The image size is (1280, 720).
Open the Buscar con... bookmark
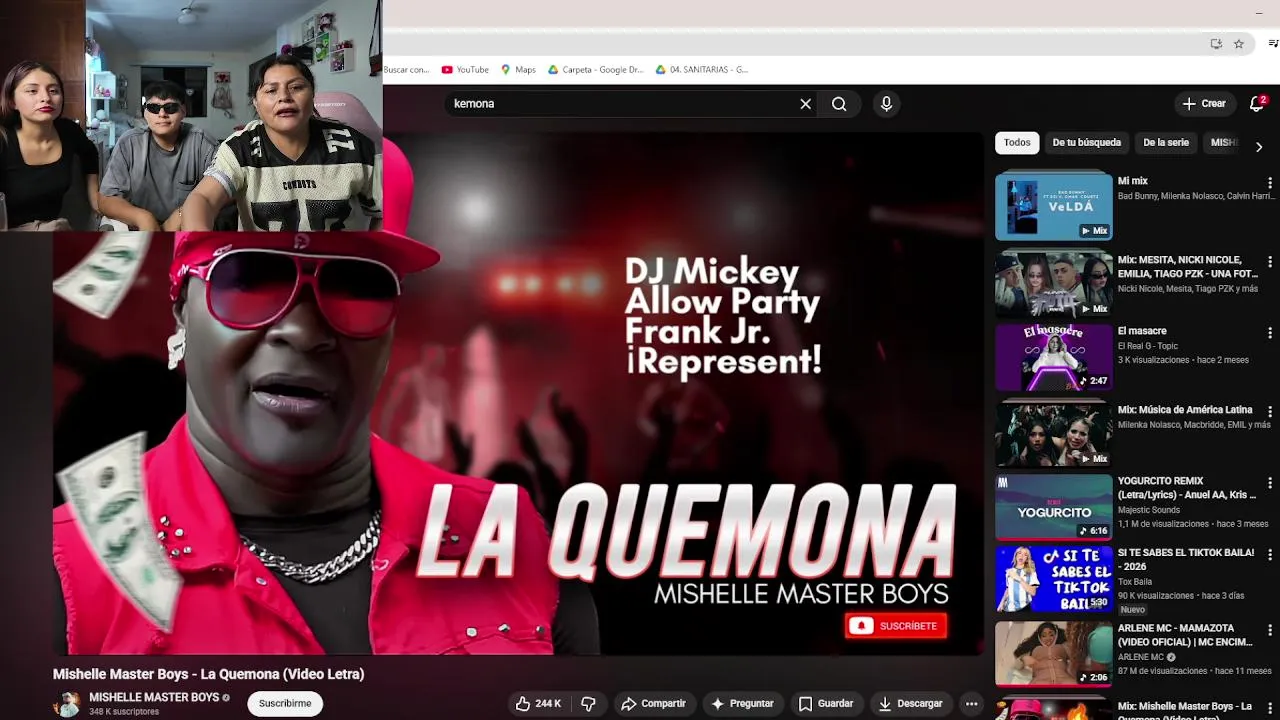406,70
